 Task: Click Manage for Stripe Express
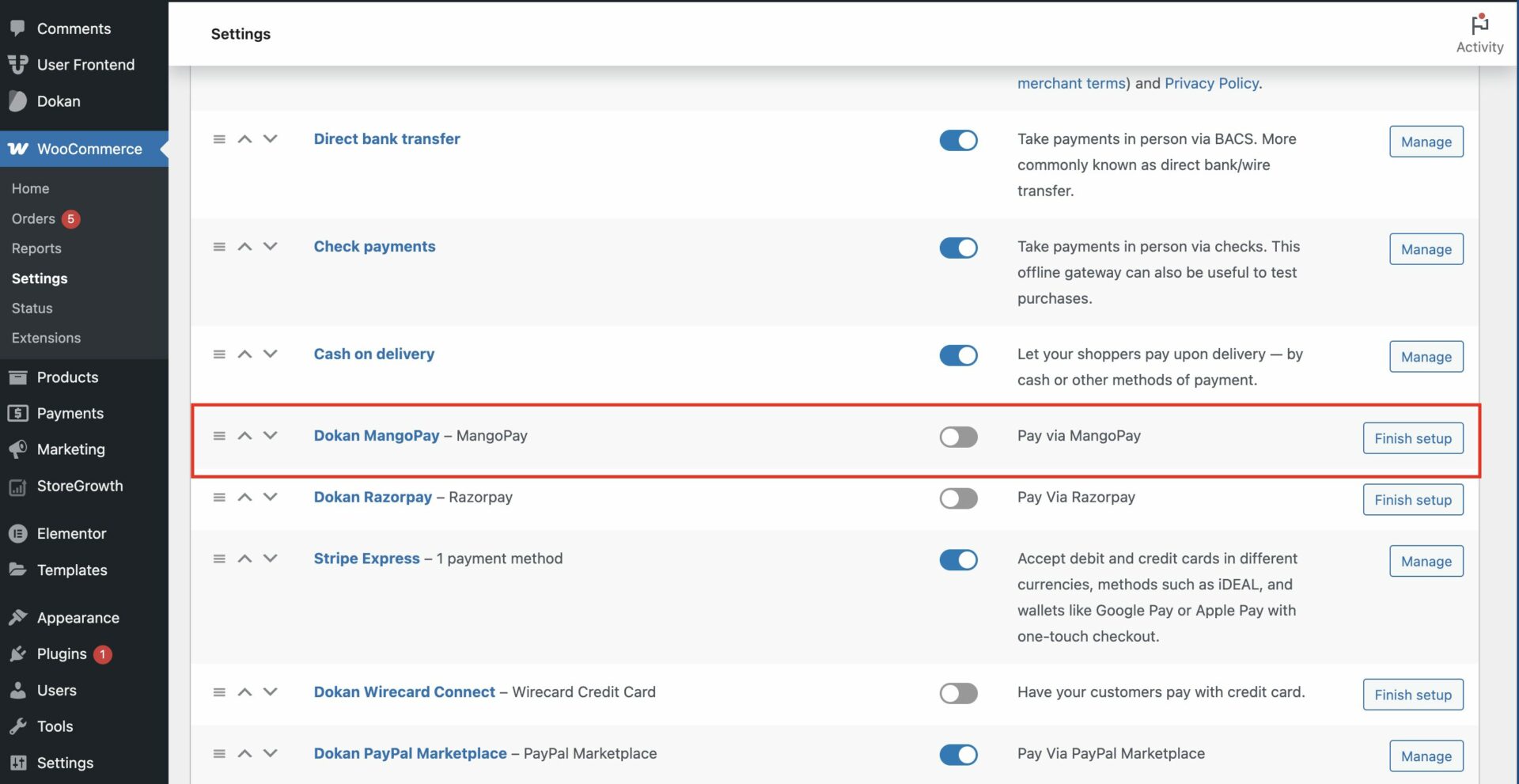click(1426, 561)
